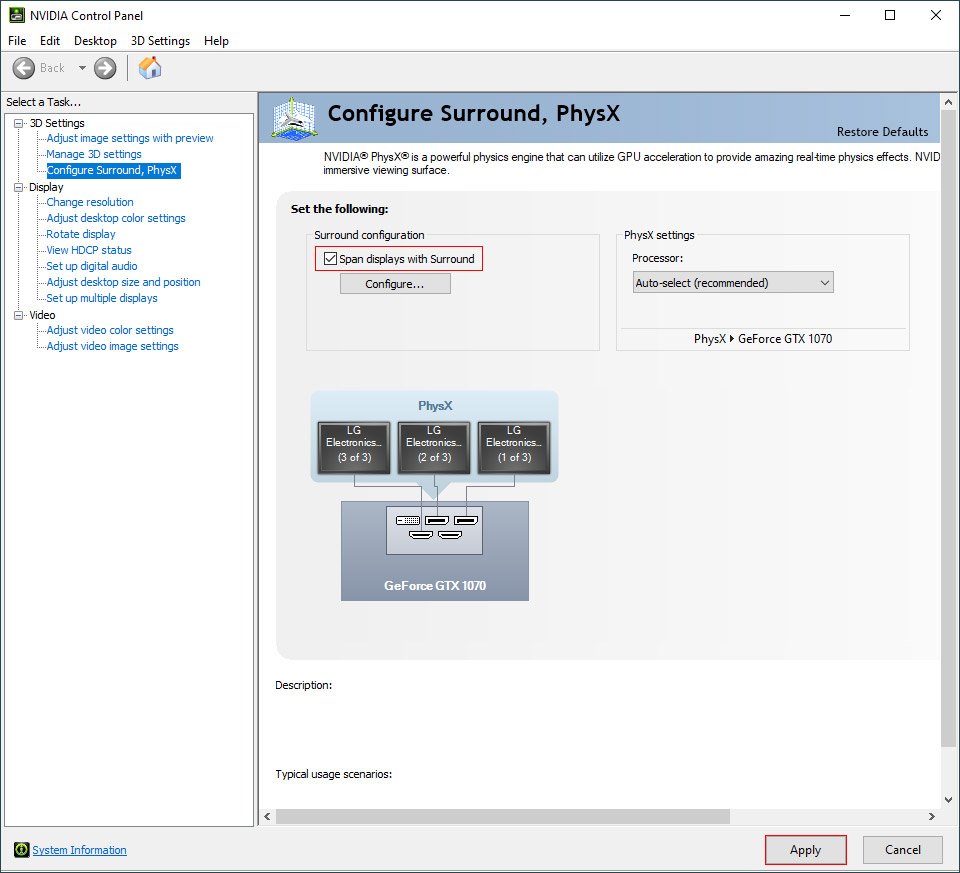Open the 3D Settings menu
This screenshot has height=873, width=960.
[160, 41]
